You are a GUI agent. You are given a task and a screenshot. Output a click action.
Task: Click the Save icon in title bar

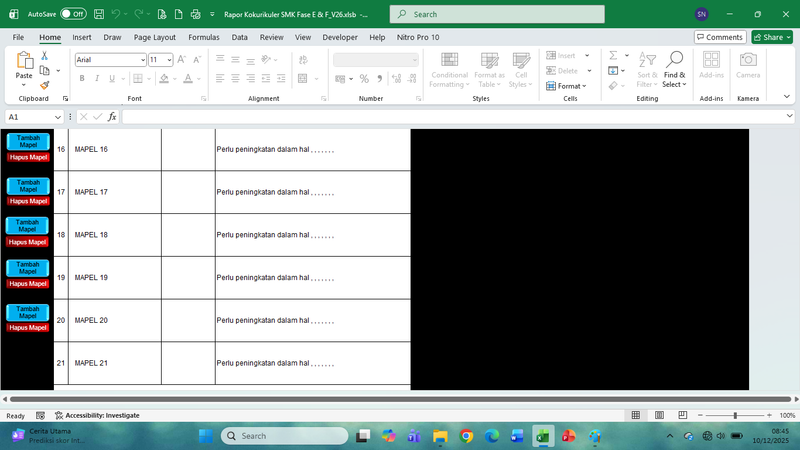click(96, 15)
